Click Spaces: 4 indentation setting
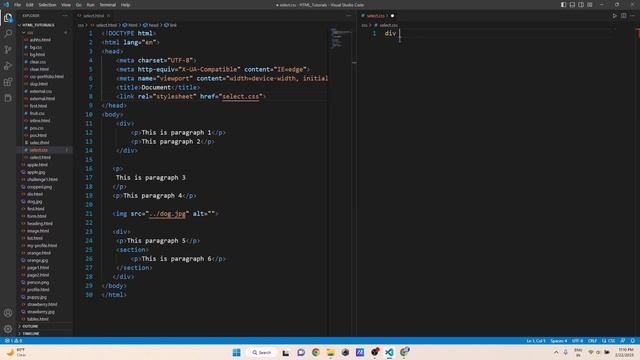Image resolution: width=640 pixels, height=360 pixels. pyautogui.click(x=559, y=340)
